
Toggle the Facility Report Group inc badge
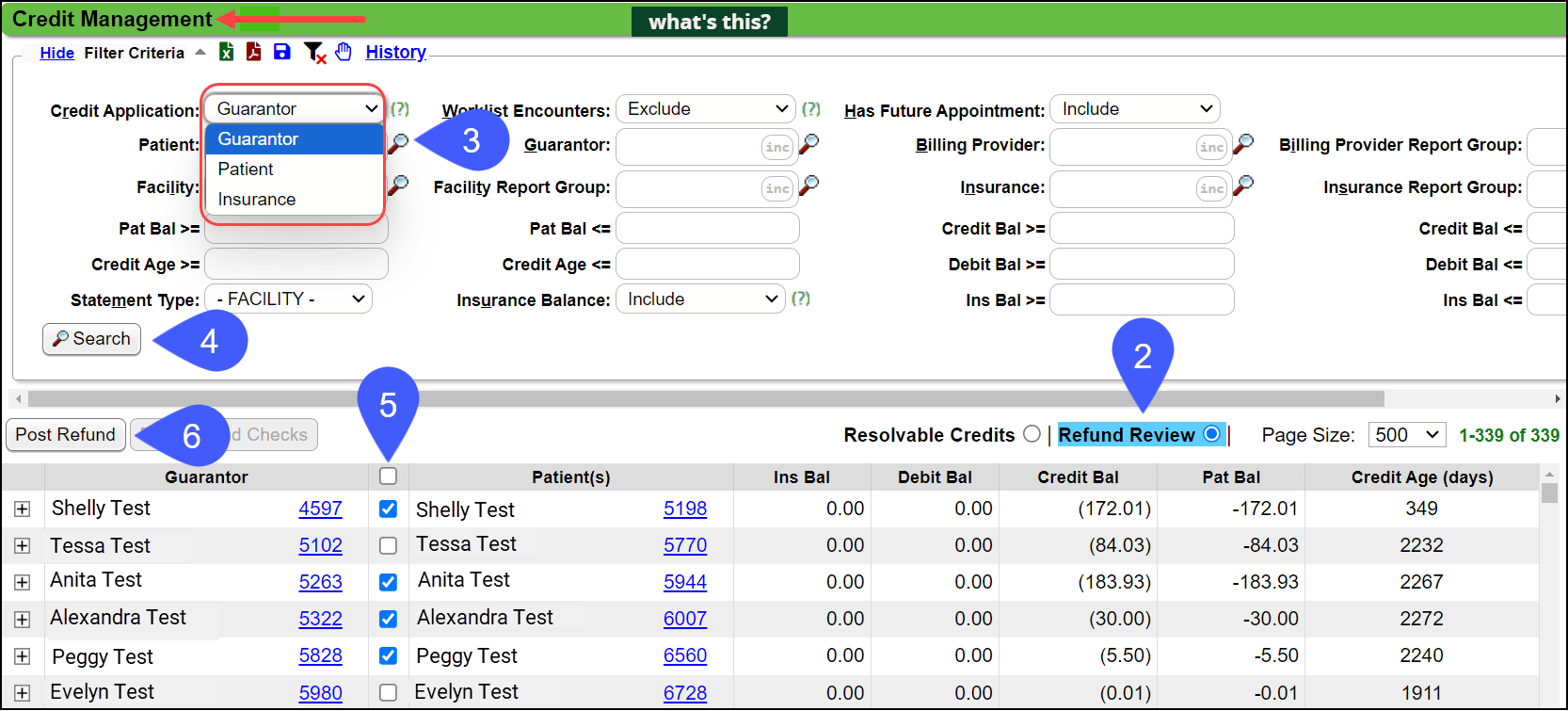pyautogui.click(x=777, y=188)
